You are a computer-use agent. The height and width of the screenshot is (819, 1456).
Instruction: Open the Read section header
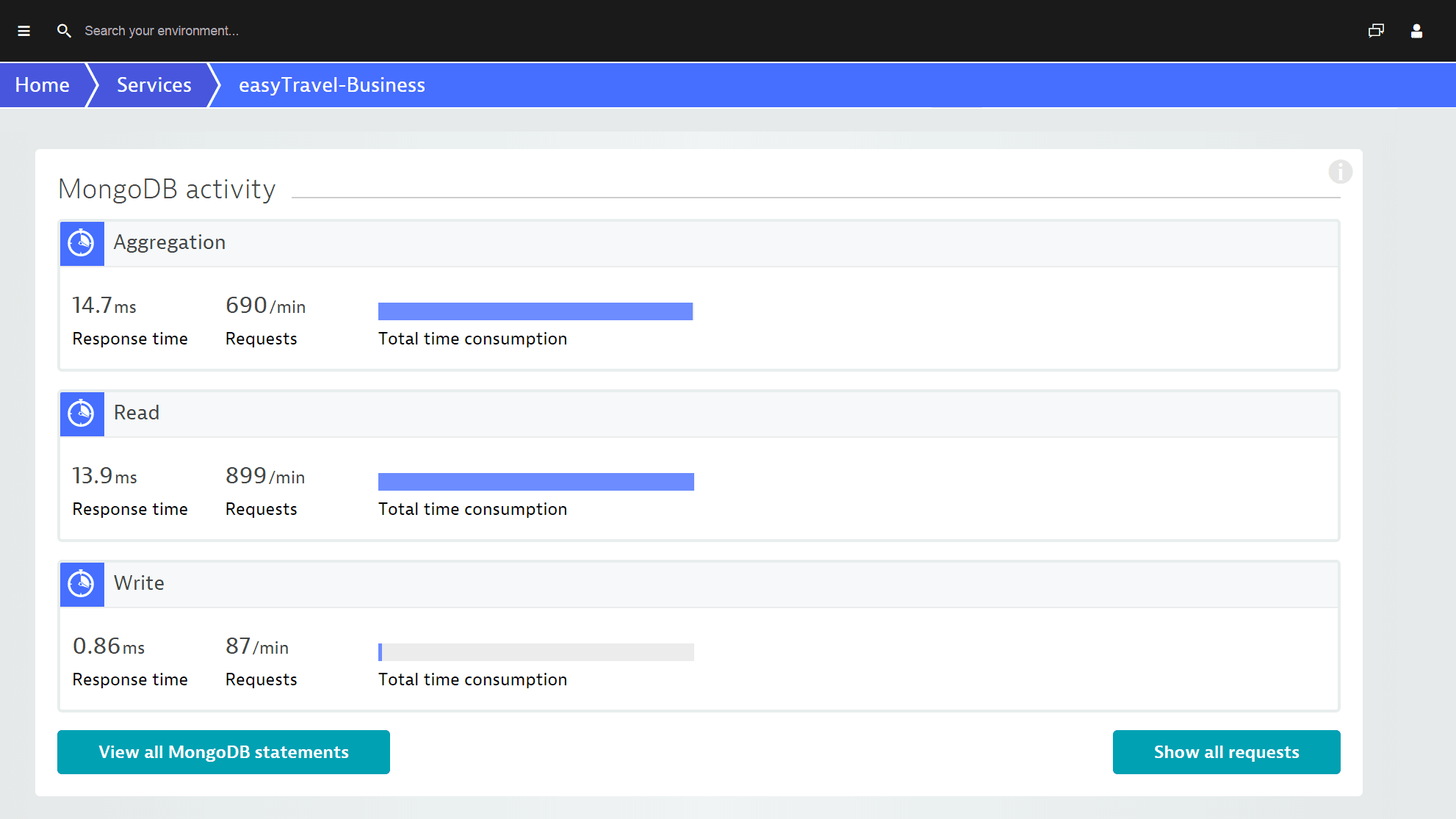(699, 414)
